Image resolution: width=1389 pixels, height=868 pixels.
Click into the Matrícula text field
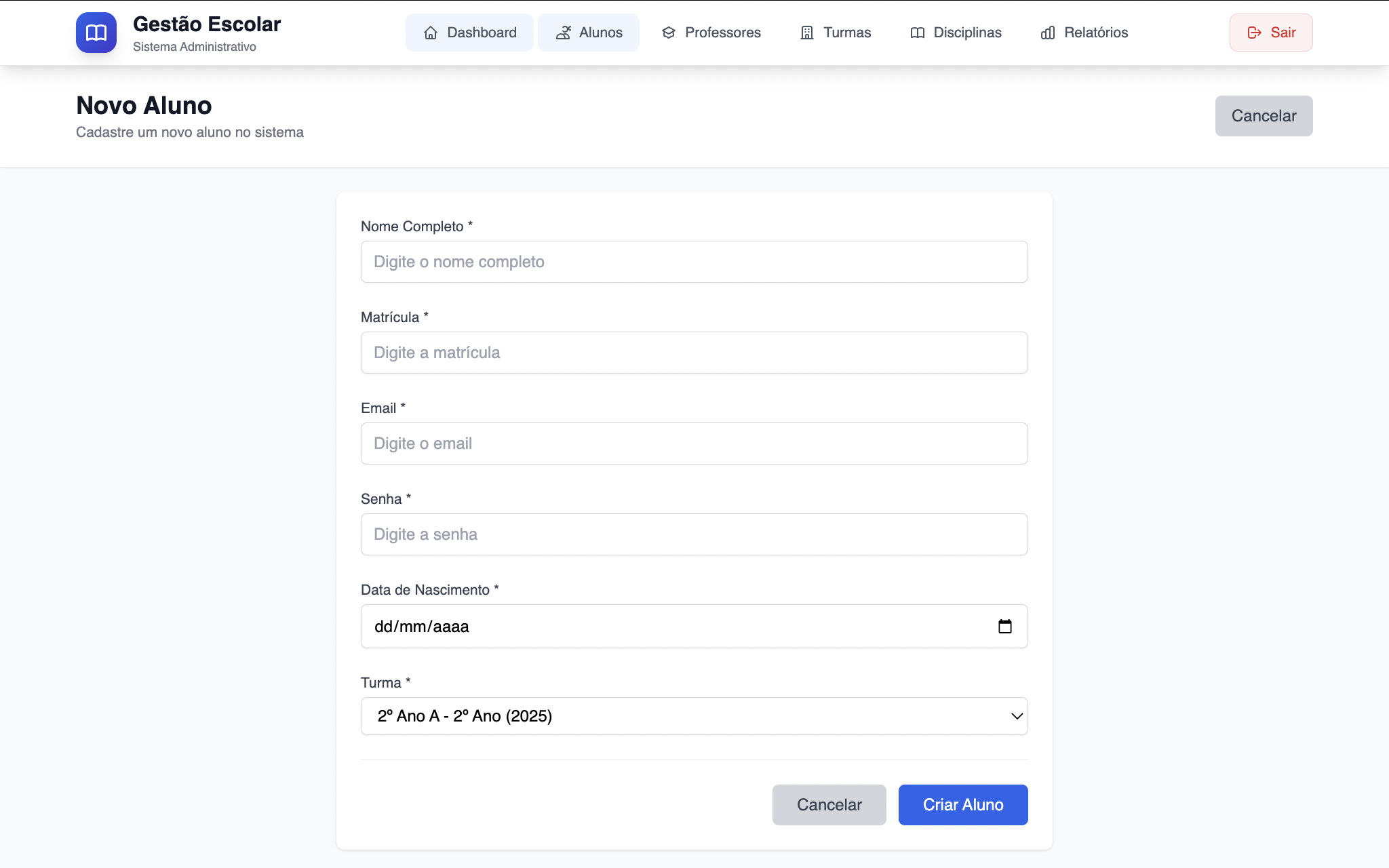point(694,353)
